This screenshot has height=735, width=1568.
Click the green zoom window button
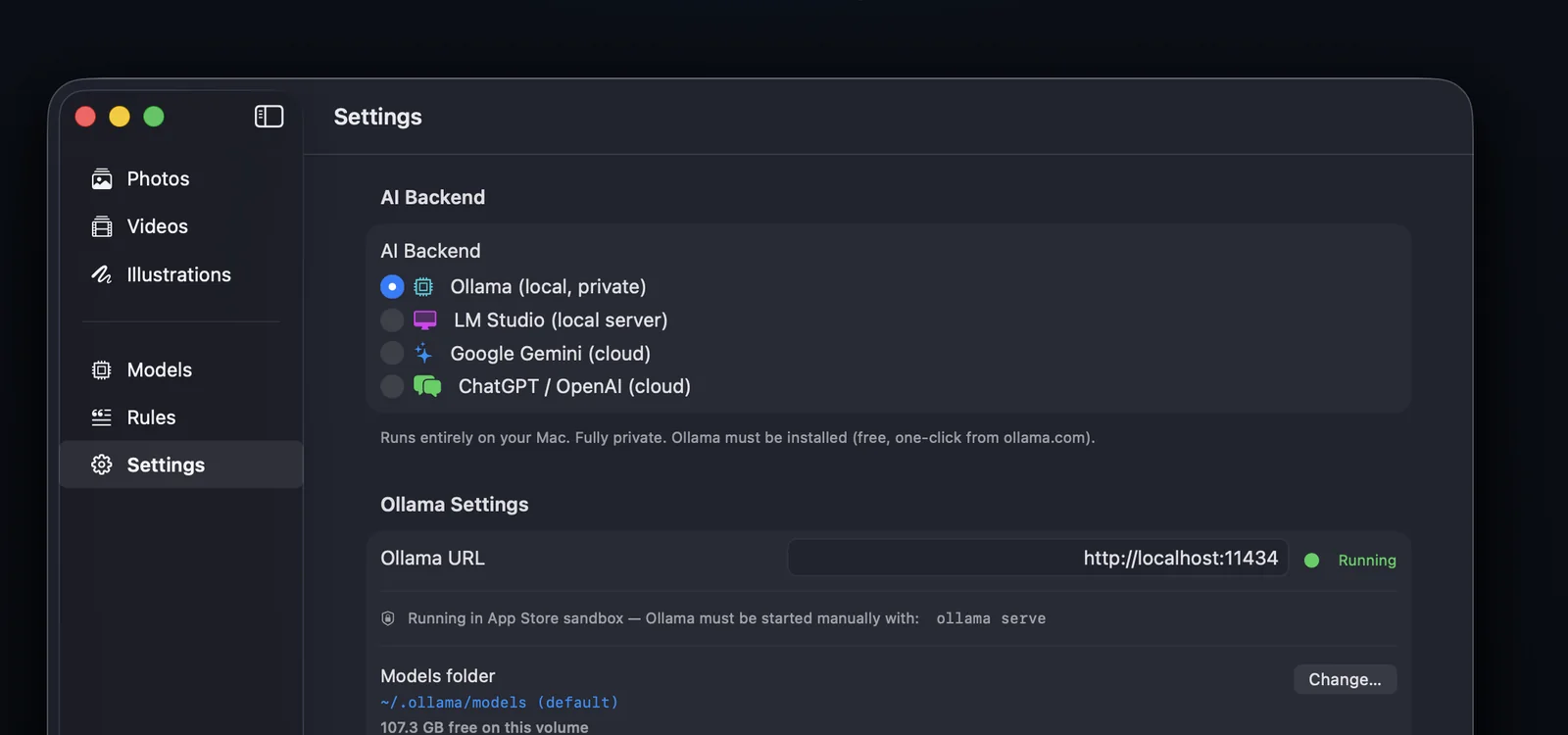point(154,117)
